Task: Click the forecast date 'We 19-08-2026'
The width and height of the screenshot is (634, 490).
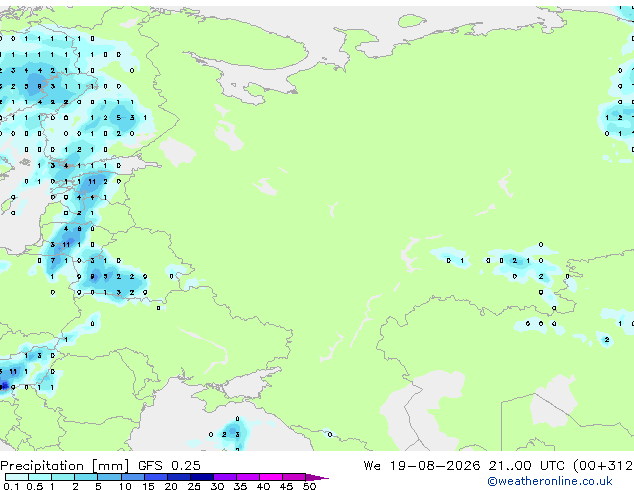Action: click(x=422, y=466)
